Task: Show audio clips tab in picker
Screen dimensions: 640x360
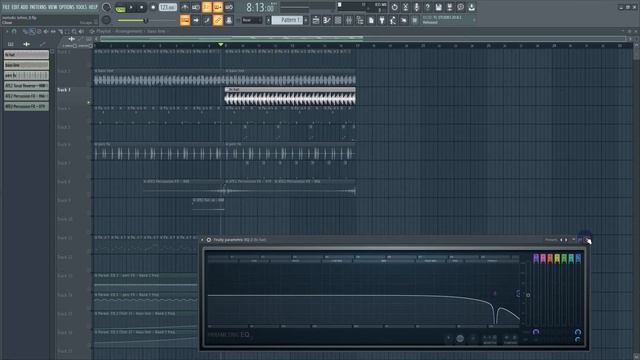Action: [x=27, y=44]
